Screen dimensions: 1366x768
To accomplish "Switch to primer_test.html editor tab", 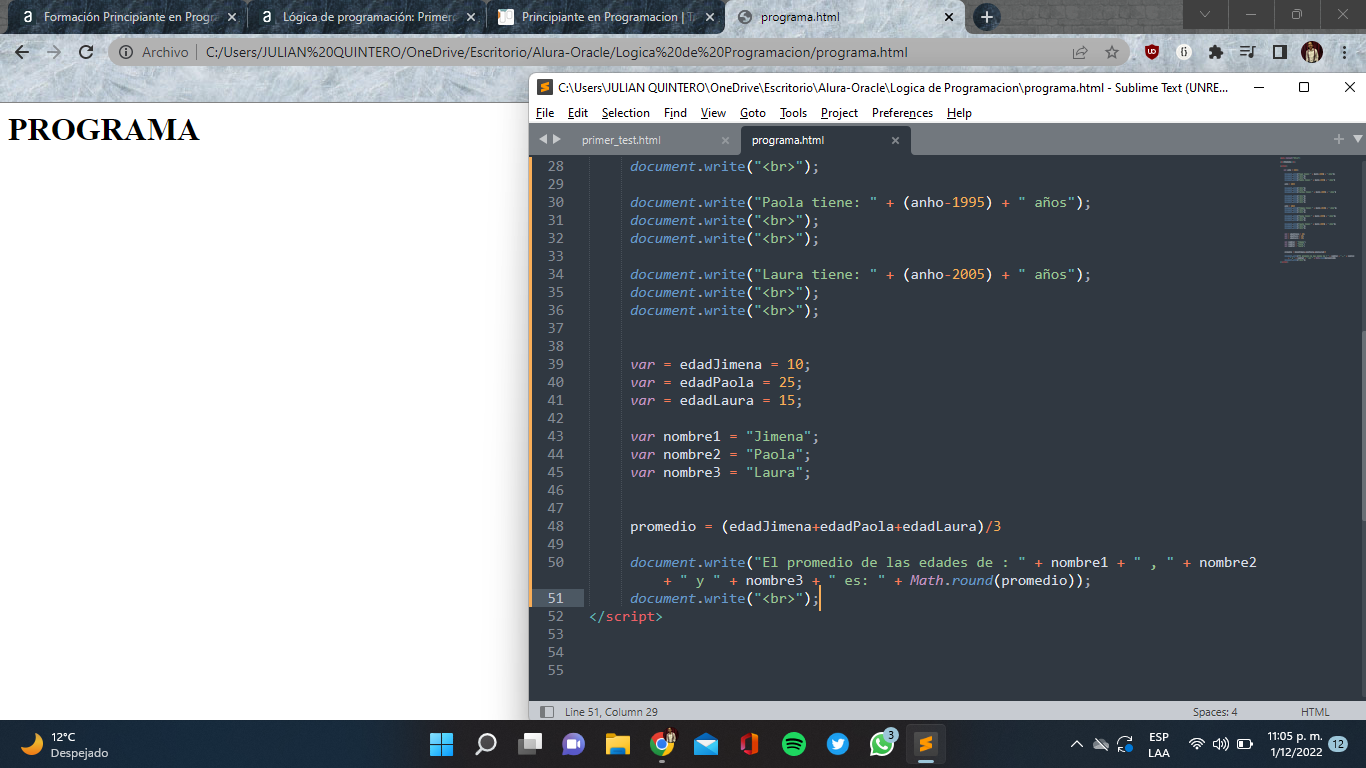I will pyautogui.click(x=621, y=140).
